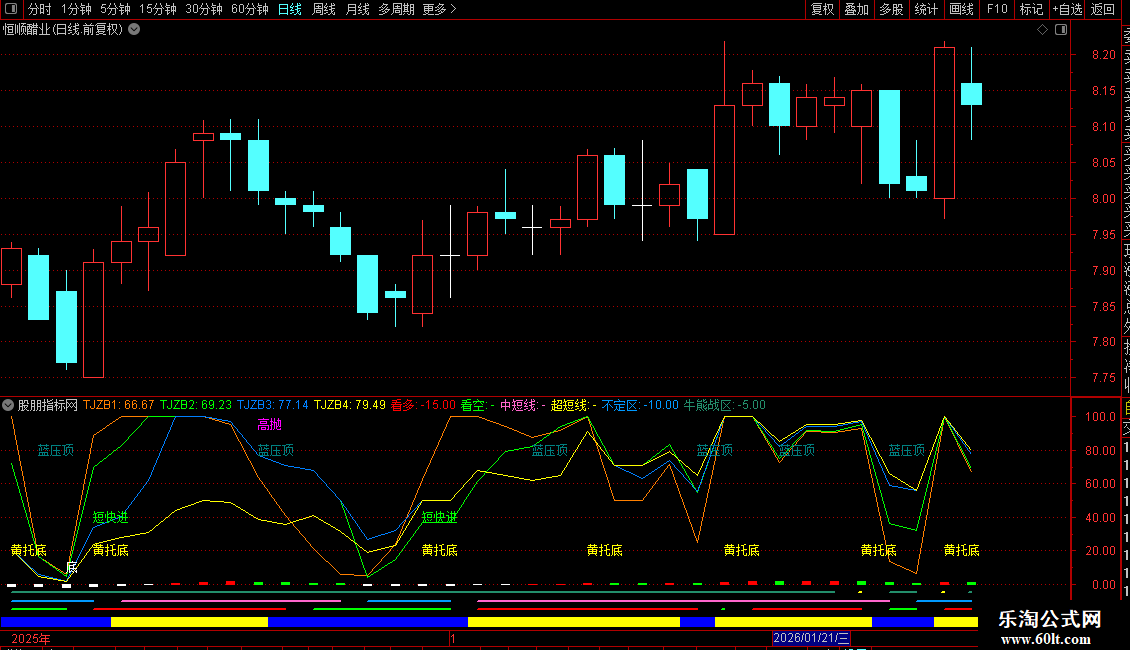
Task: Select the 5分钟 period tab
Action: tap(115, 9)
